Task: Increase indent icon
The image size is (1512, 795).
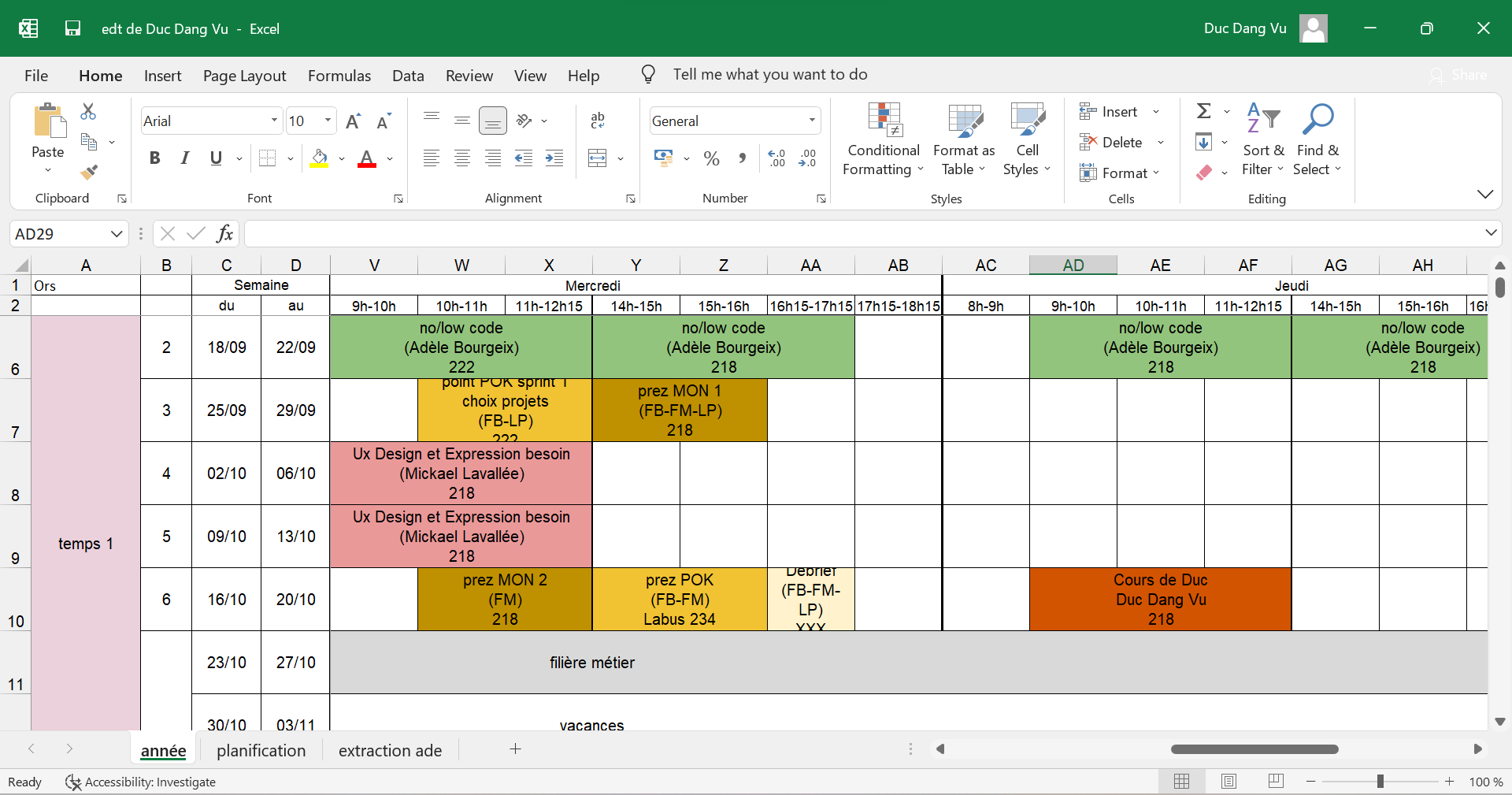Action: (554, 158)
